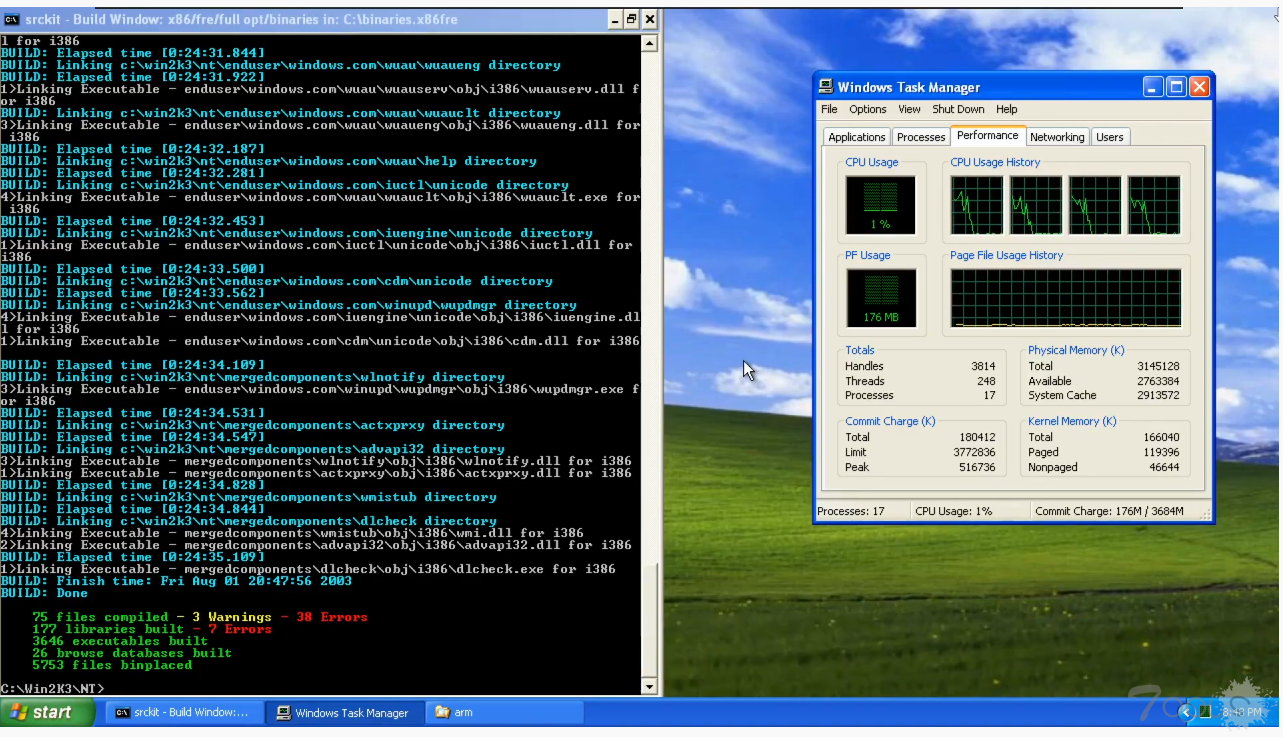Expand hidden system tray icons arrow
Image resolution: width=1283 pixels, height=737 pixels.
click(x=1186, y=712)
